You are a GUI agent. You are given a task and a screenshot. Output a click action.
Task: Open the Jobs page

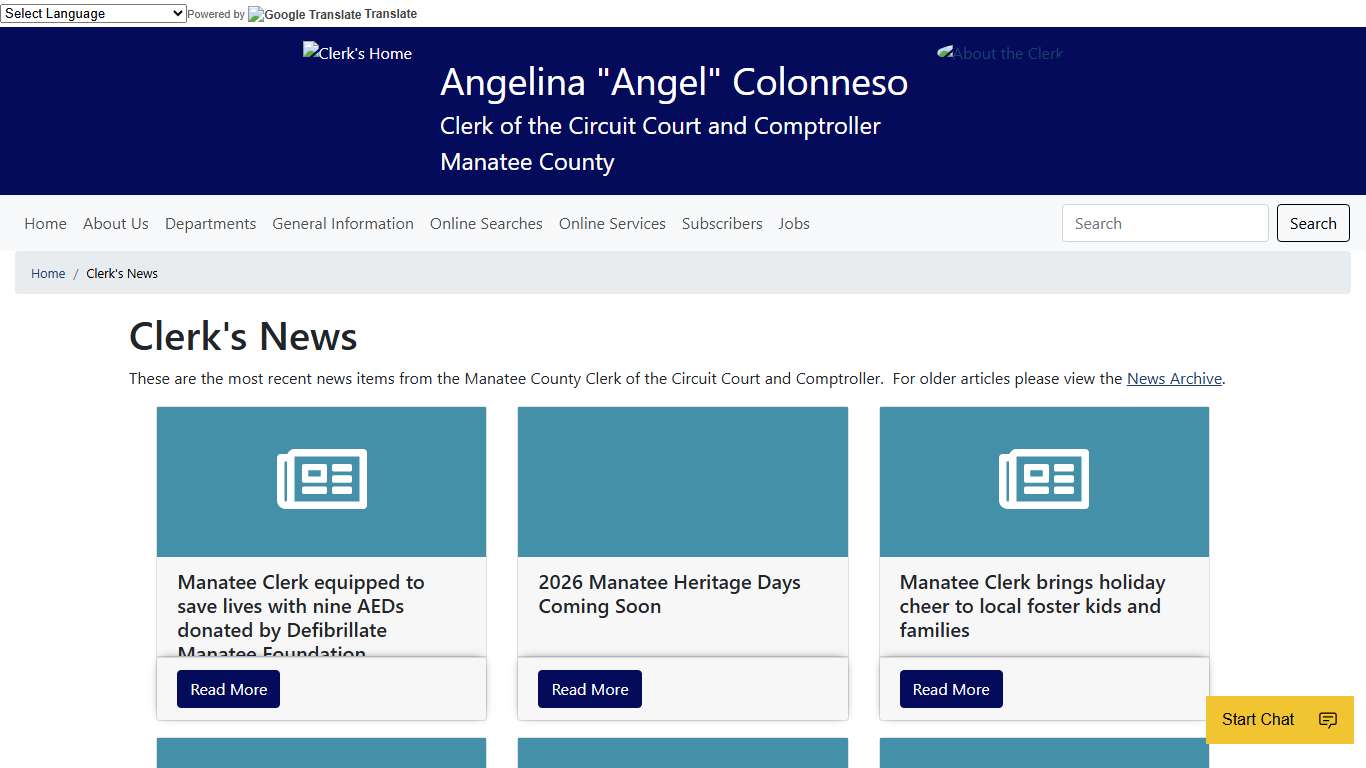794,223
